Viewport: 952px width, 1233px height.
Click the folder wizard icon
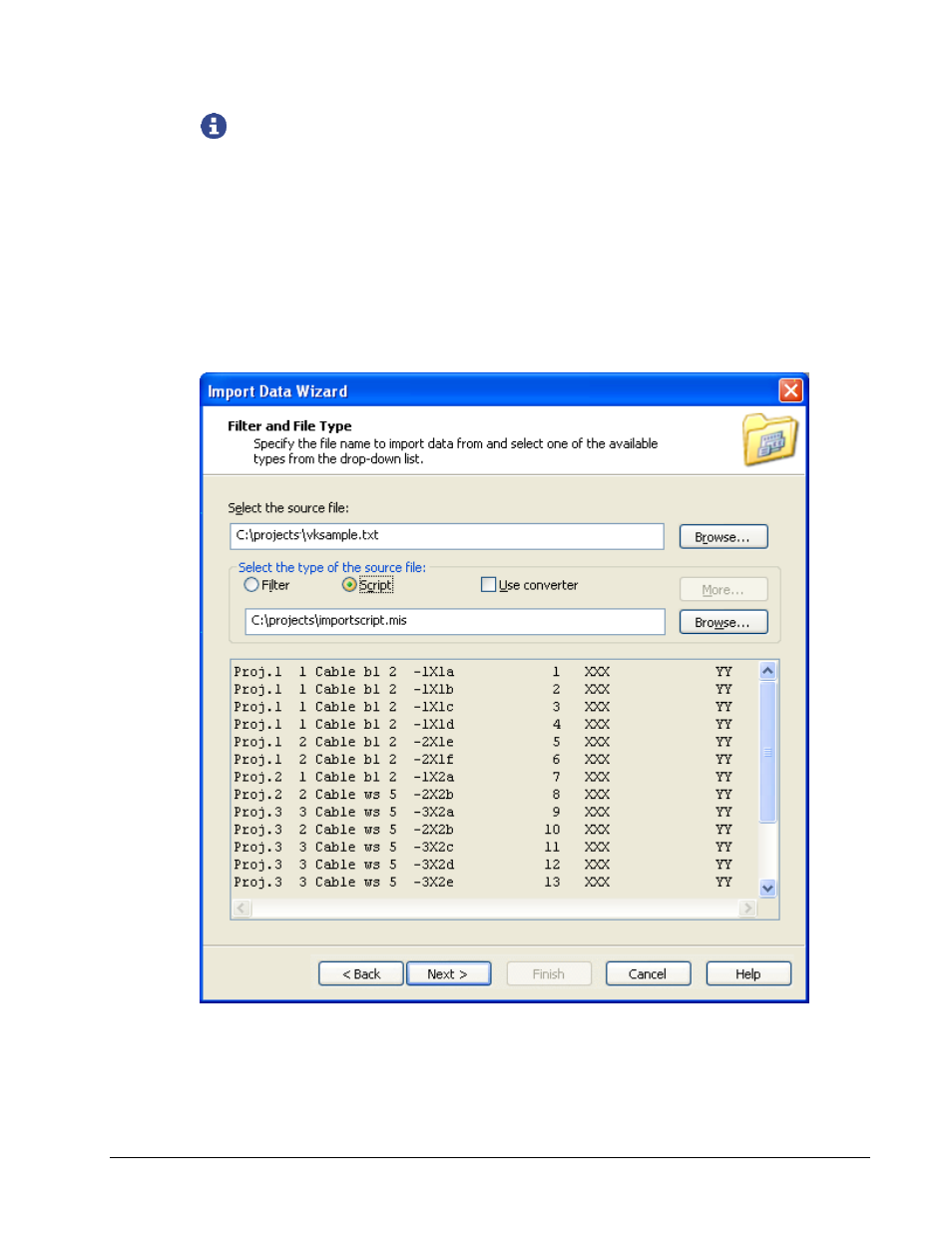[769, 440]
